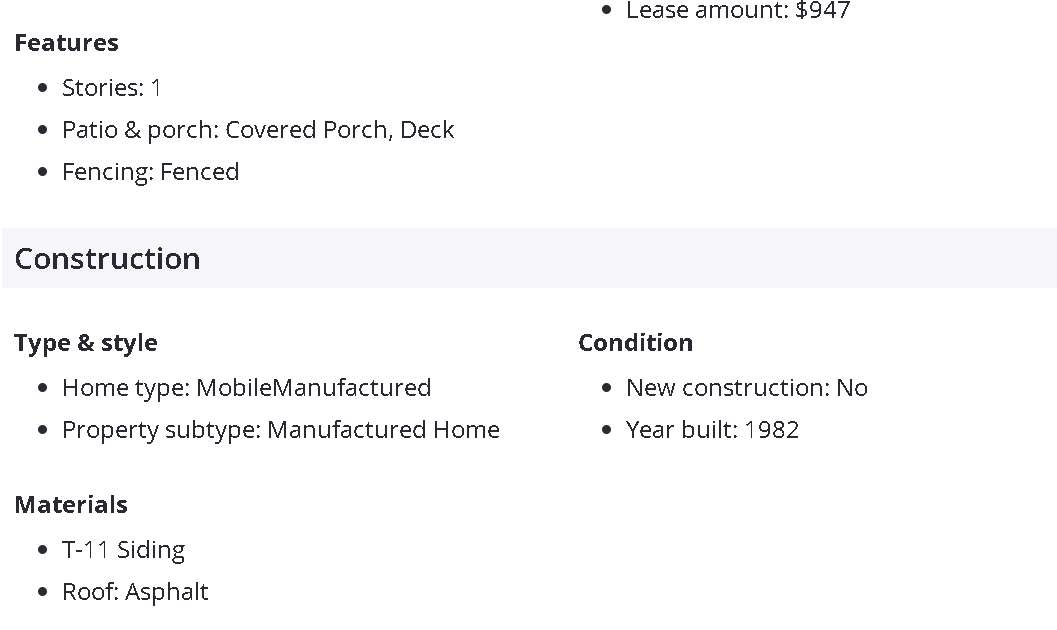Screen dimensions: 1057x630
Task: Select the Roof: Asphalt list item
Action: (135, 592)
